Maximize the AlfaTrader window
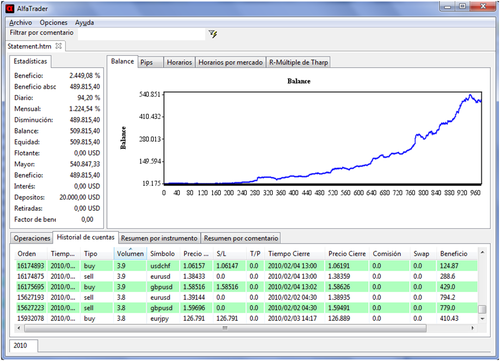Image resolution: width=500 pixels, height=361 pixels. pyautogui.click(x=463, y=7)
